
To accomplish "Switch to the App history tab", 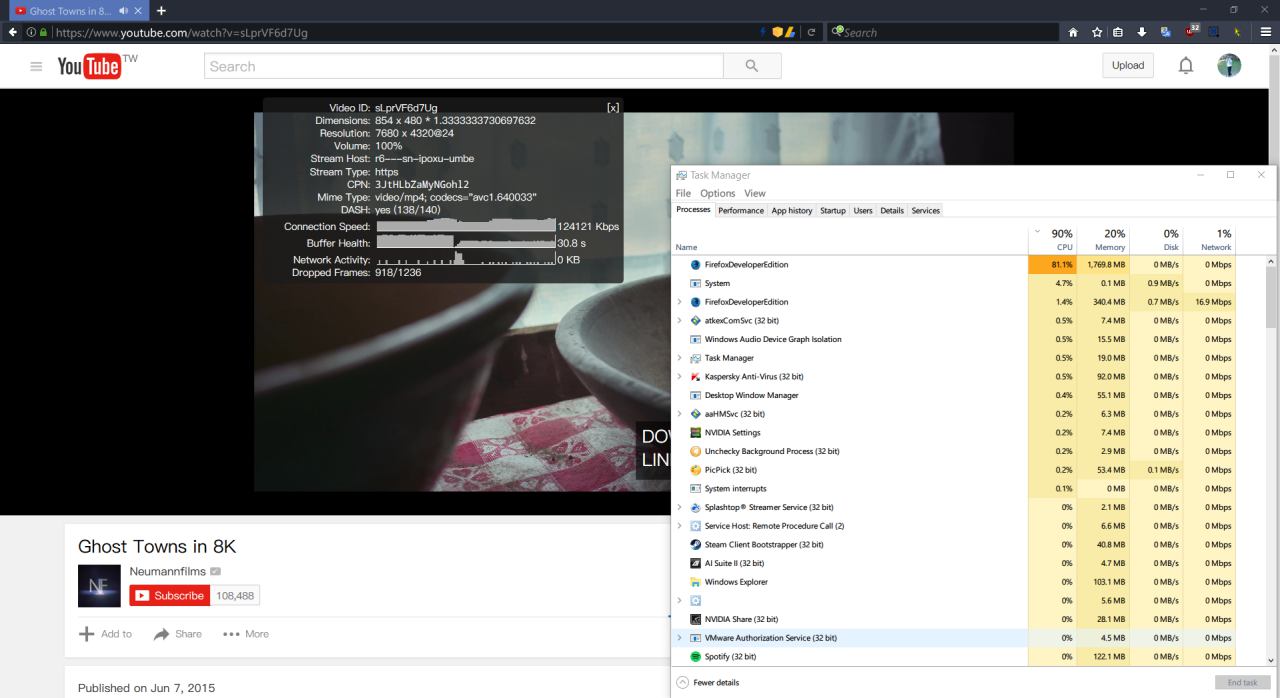I will coord(792,211).
